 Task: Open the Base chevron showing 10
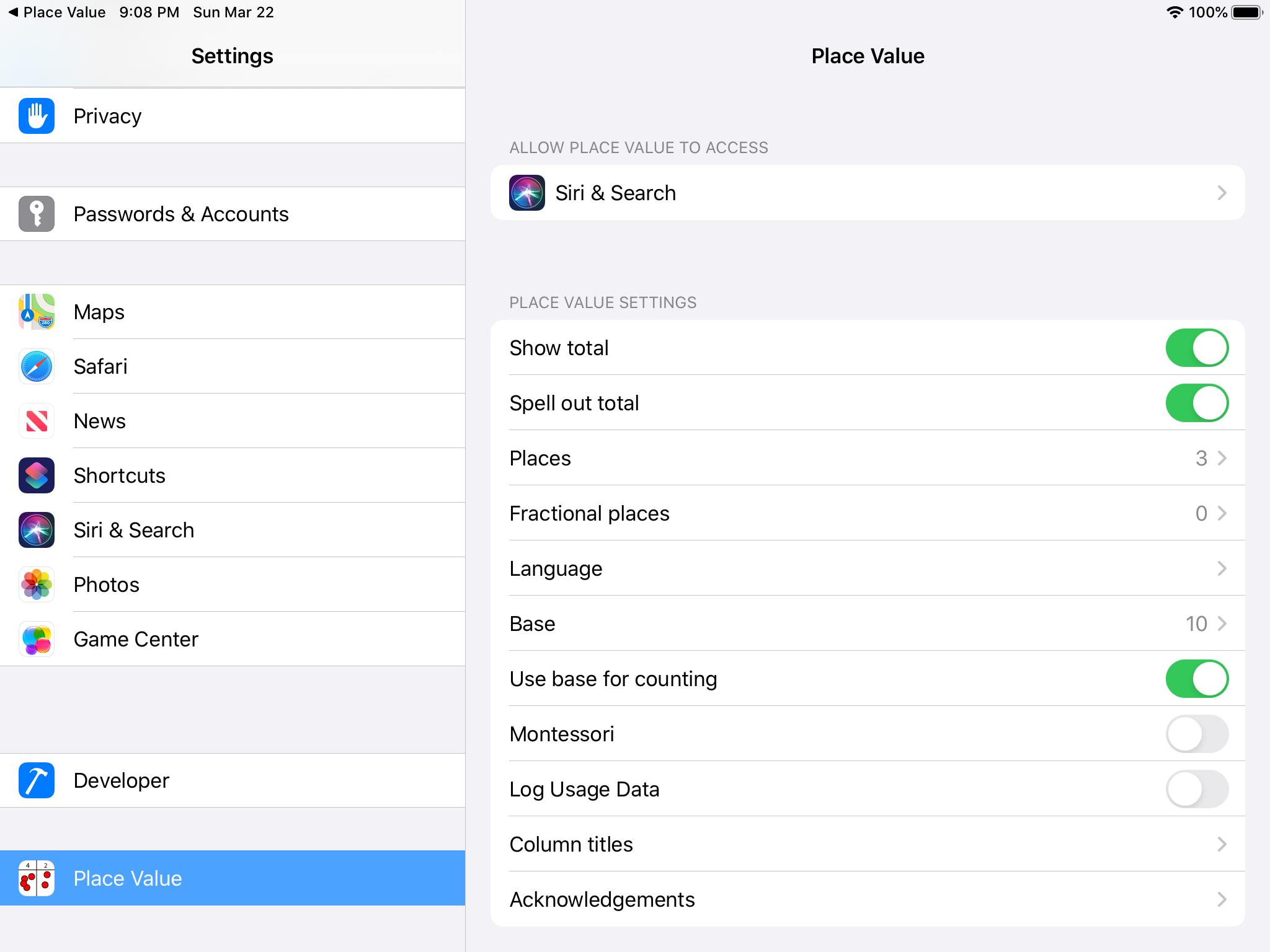pos(1222,624)
